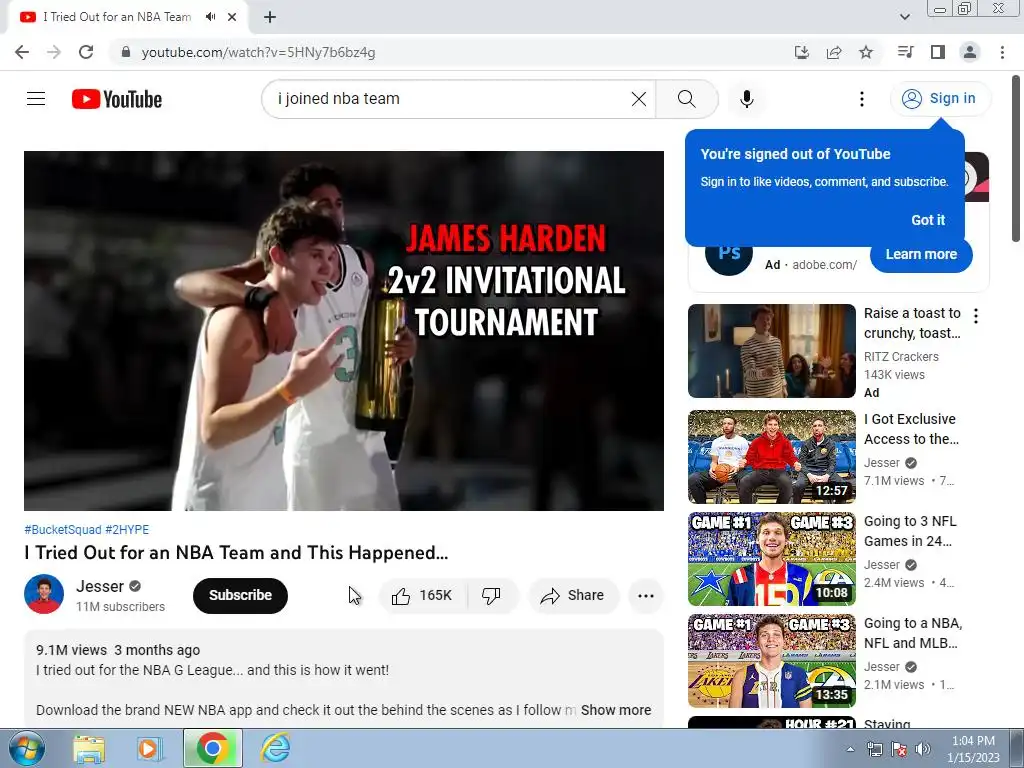Image resolution: width=1024 pixels, height=768 pixels.
Task: Open Going to a NBA, NFL and MLB thumbnail
Action: tap(772, 661)
